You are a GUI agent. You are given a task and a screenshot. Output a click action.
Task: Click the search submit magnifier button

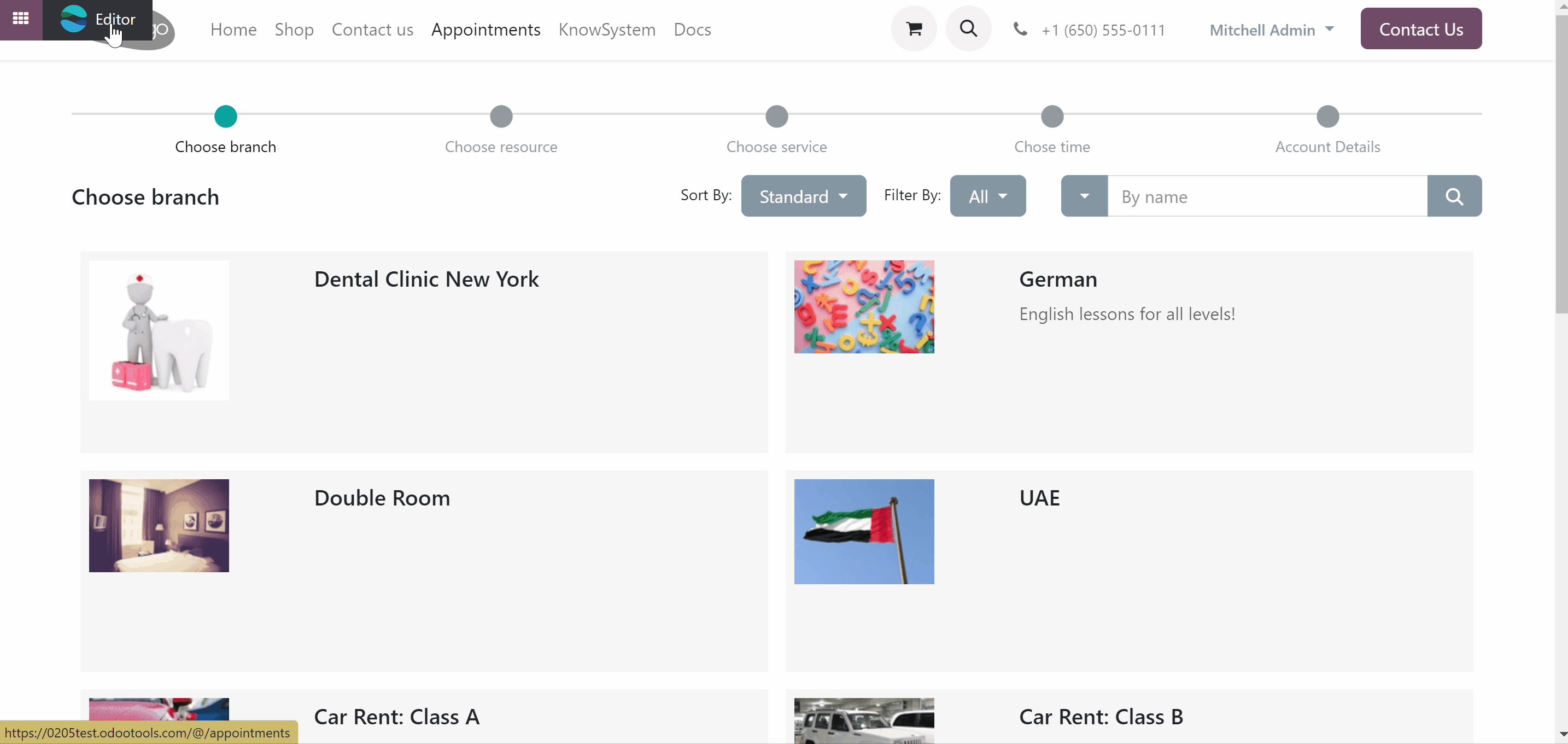1454,196
